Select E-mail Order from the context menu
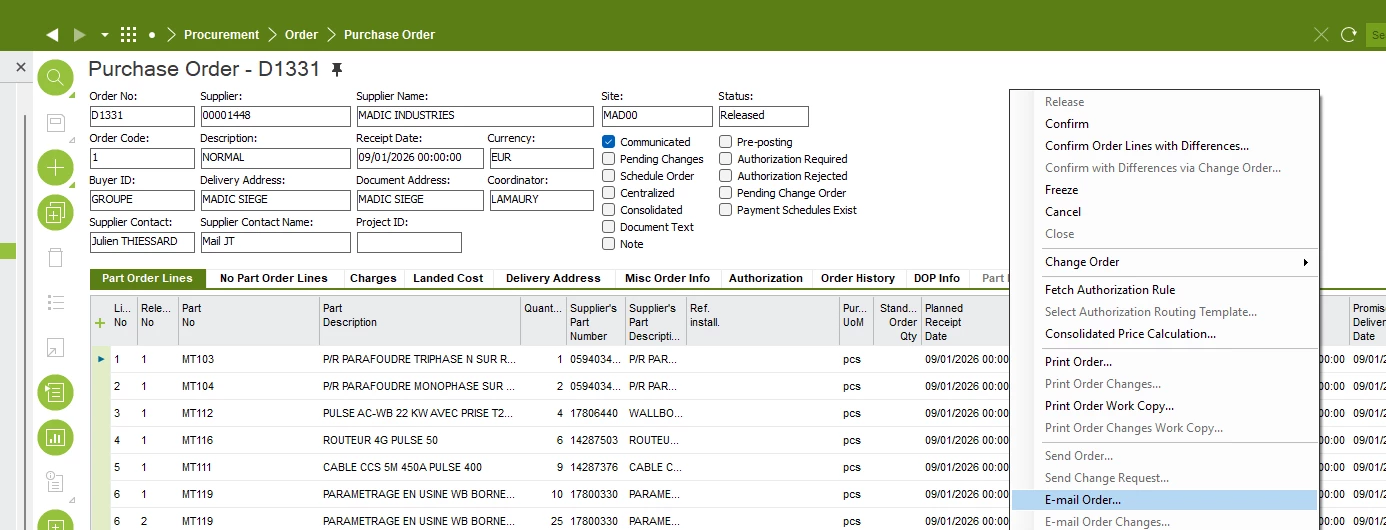Screen dimensions: 1386x530 [x=1083, y=500]
